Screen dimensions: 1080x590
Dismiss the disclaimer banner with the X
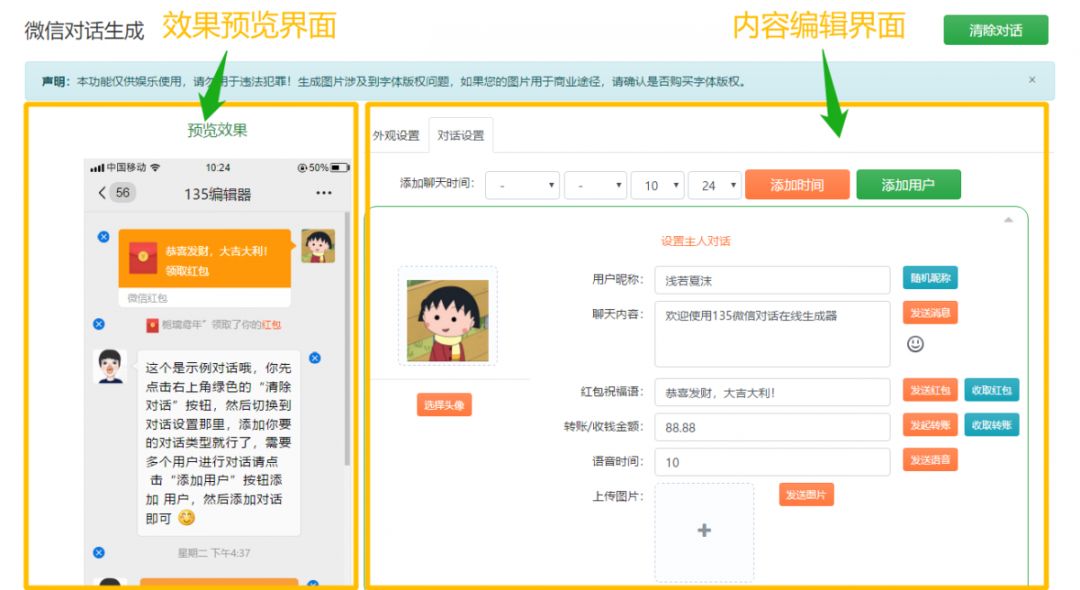[x=1032, y=80]
